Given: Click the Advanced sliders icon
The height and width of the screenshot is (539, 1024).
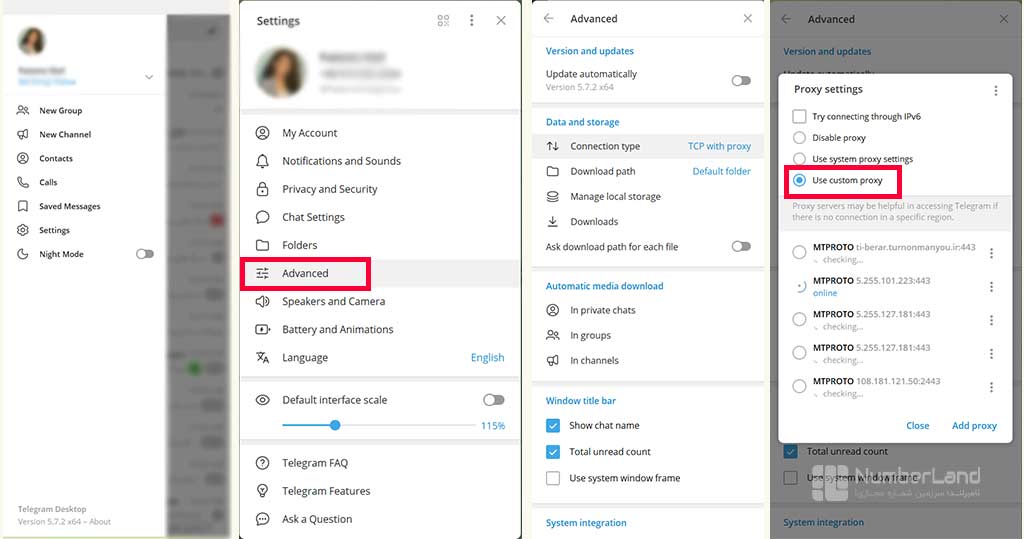Looking at the screenshot, I should click(x=263, y=274).
